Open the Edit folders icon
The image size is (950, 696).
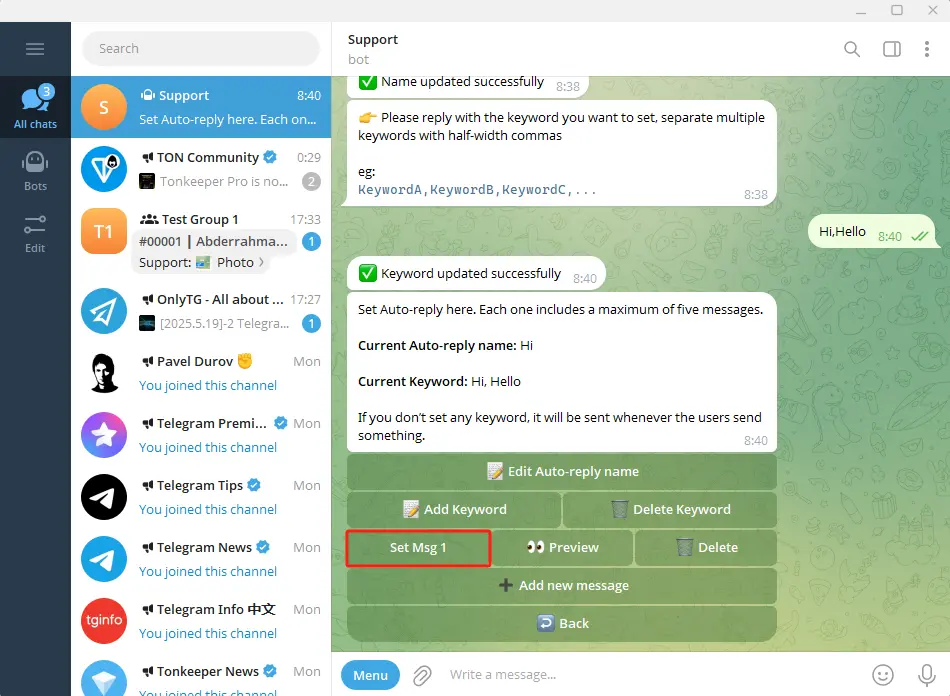pyautogui.click(x=35, y=232)
